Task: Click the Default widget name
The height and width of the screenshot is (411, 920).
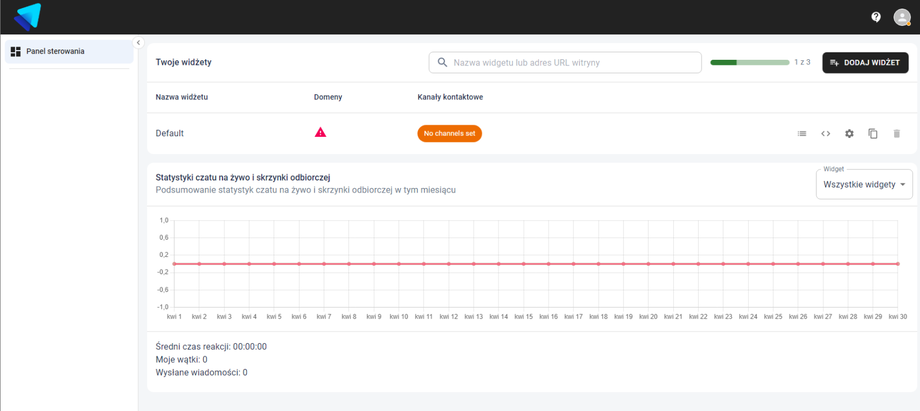Action: click(x=170, y=133)
